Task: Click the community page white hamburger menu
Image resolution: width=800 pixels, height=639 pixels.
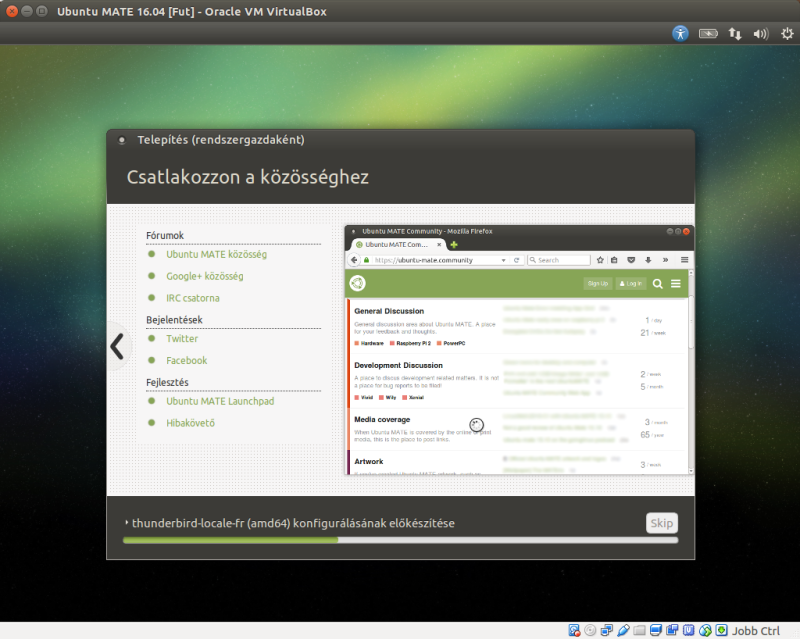Action: coord(676,284)
